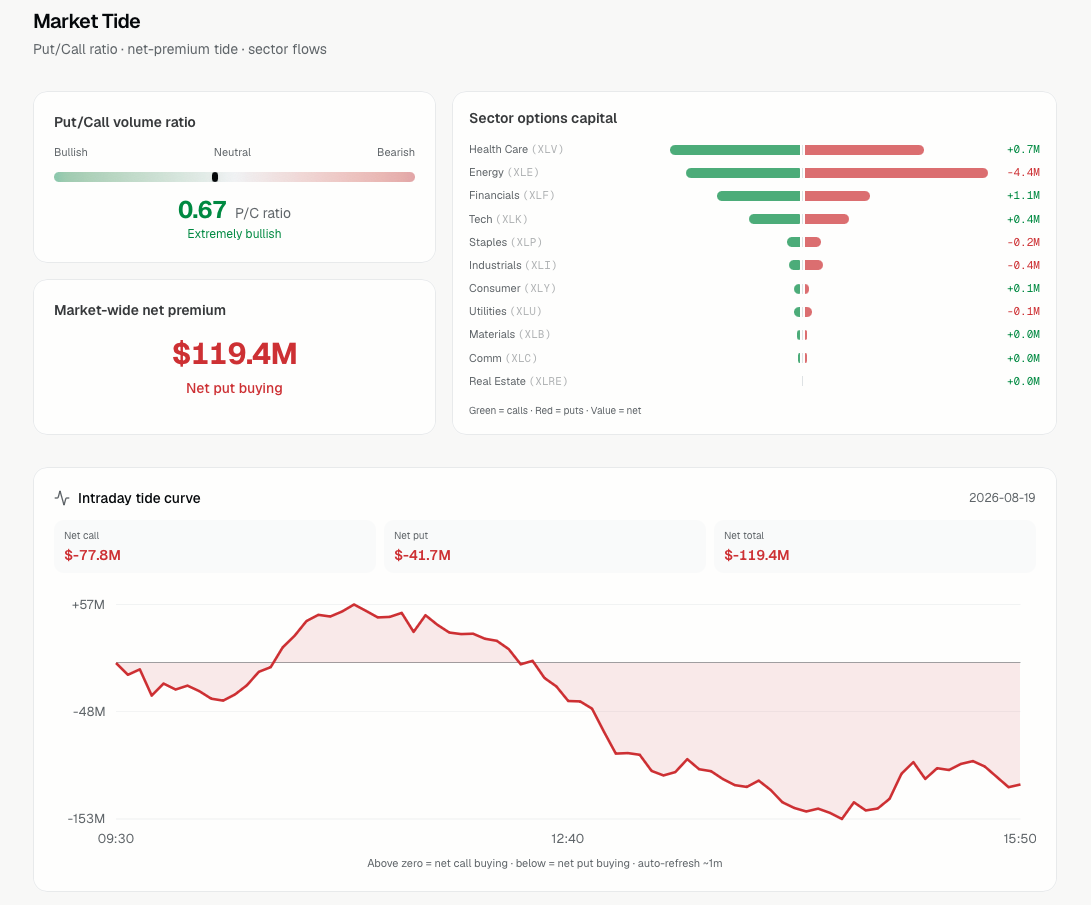Click the Energy net value -4.4M
1091x905 pixels.
point(1024,173)
